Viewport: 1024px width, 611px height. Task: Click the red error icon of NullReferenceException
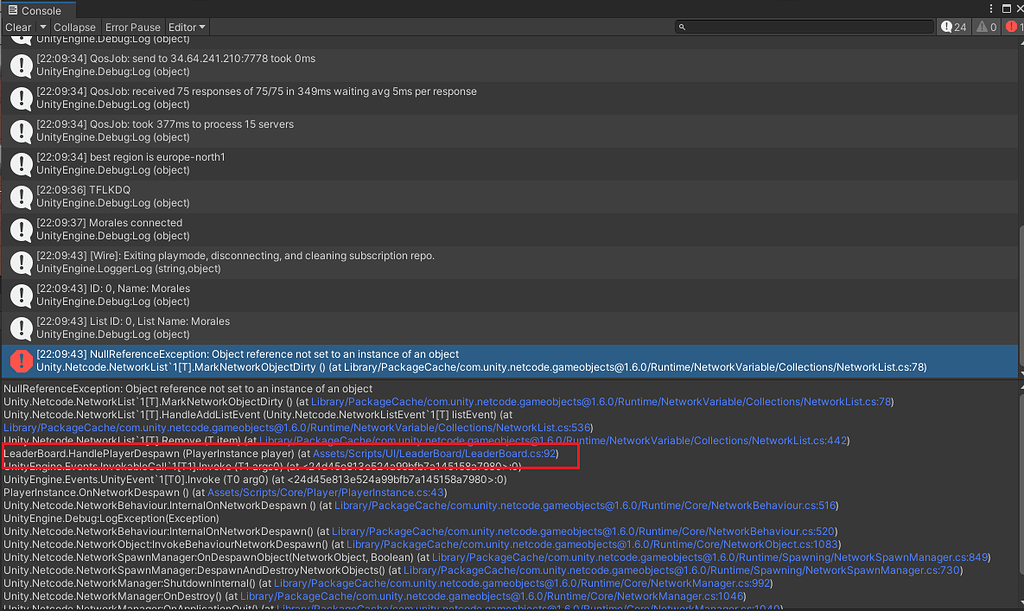coord(21,361)
